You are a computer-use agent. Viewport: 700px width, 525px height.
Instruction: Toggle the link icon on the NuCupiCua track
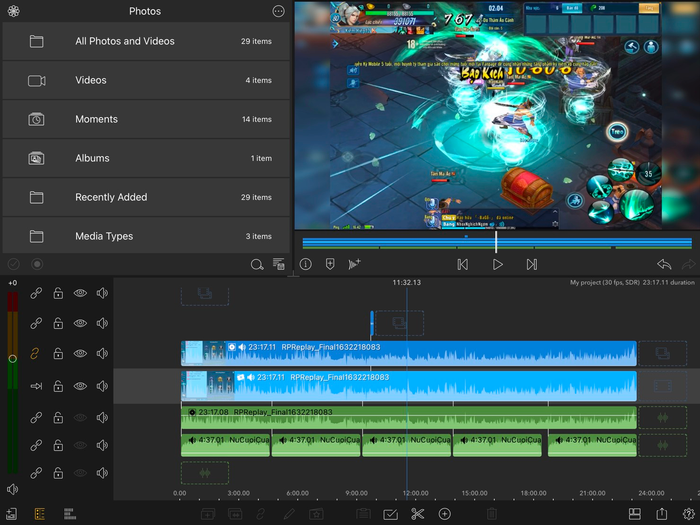pyautogui.click(x=36, y=445)
